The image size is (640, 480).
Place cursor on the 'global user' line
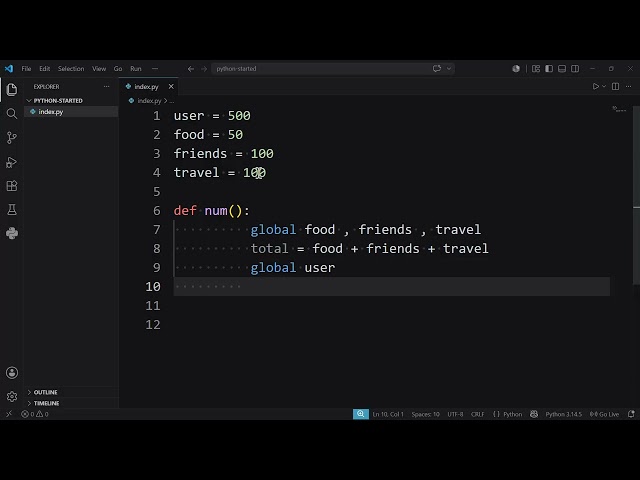click(293, 268)
